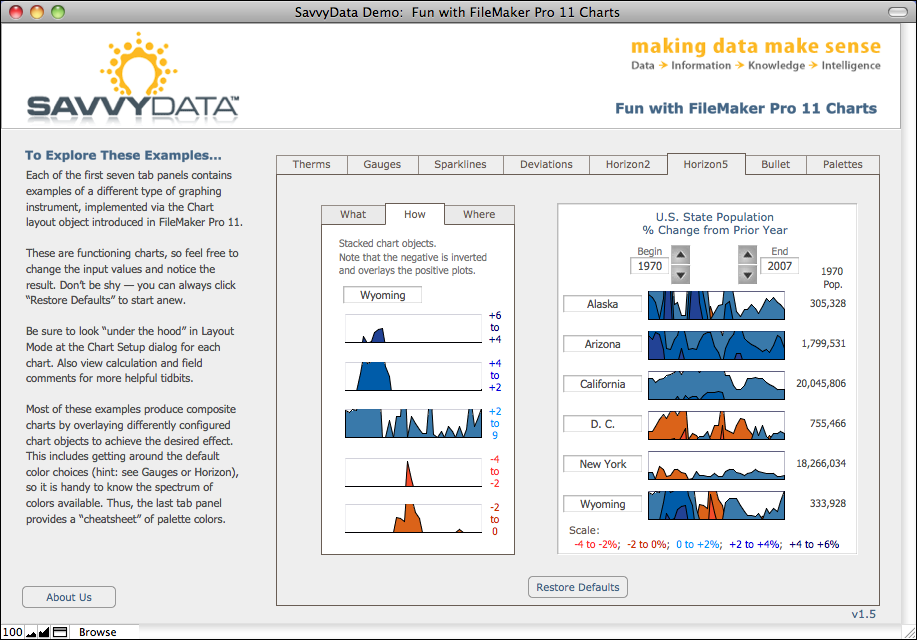
Task: Click the Alaska state field
Action: tap(602, 304)
